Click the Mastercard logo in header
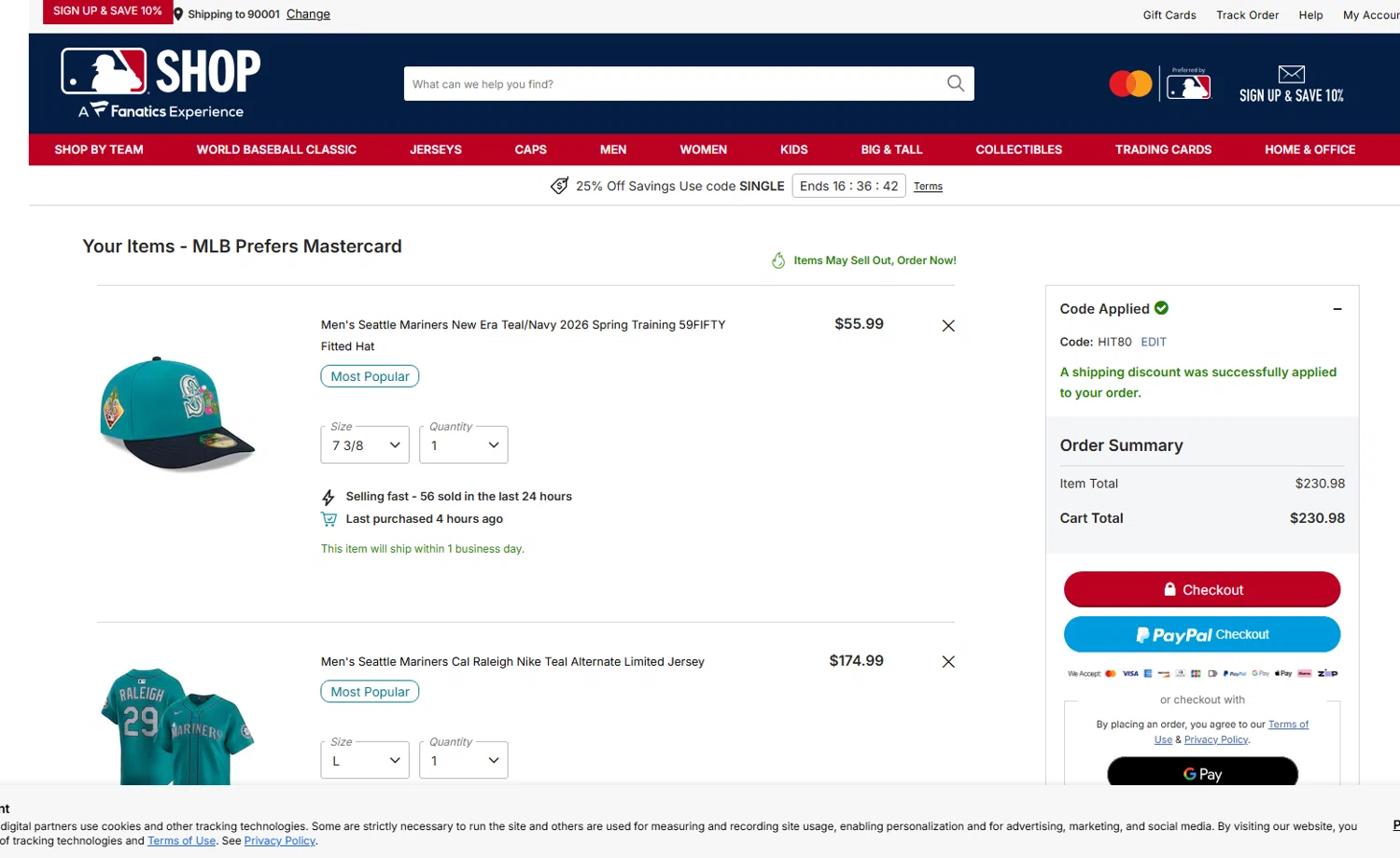Image resolution: width=1400 pixels, height=858 pixels. (1130, 84)
